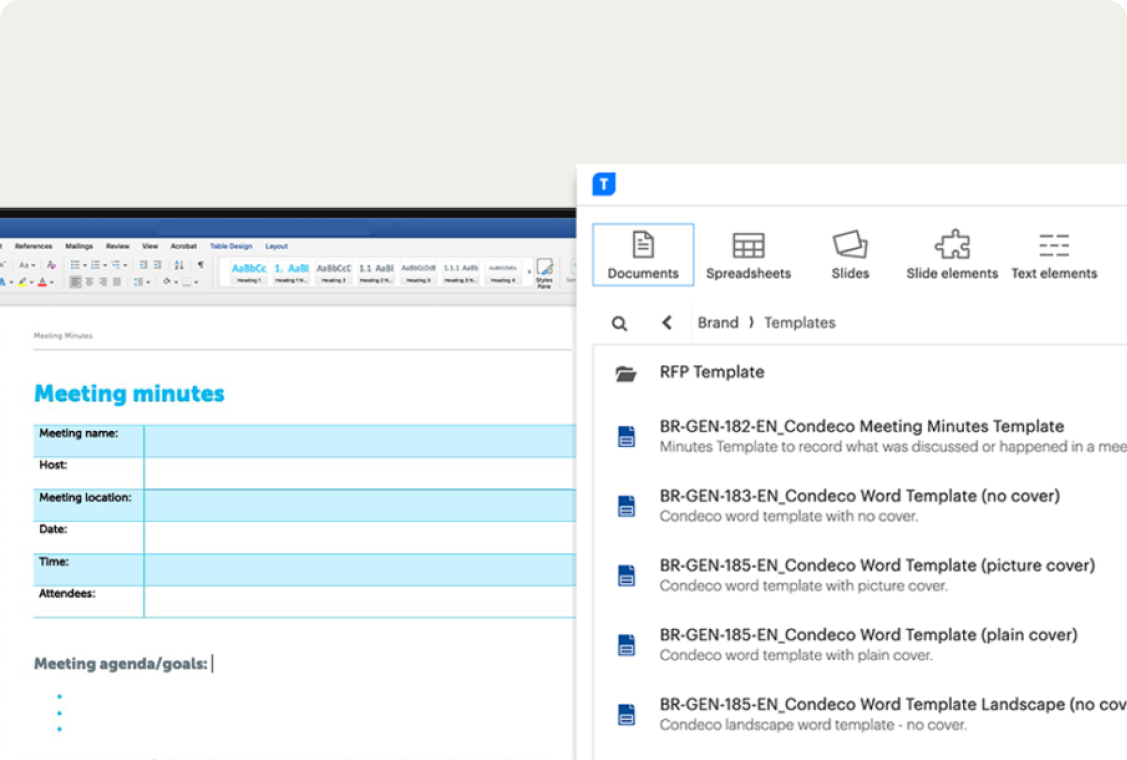Click the text highlight color icon
1127x760 pixels.
coord(22,282)
